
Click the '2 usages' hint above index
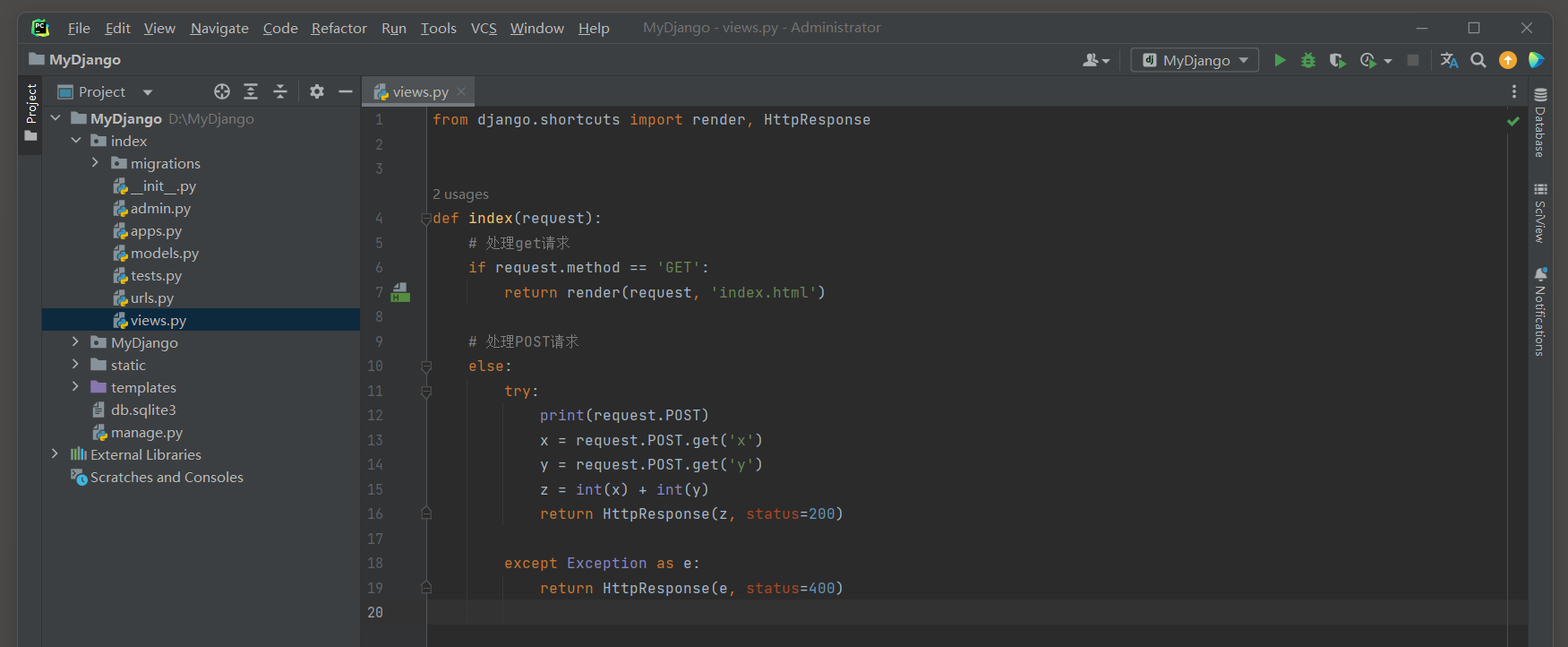click(460, 194)
